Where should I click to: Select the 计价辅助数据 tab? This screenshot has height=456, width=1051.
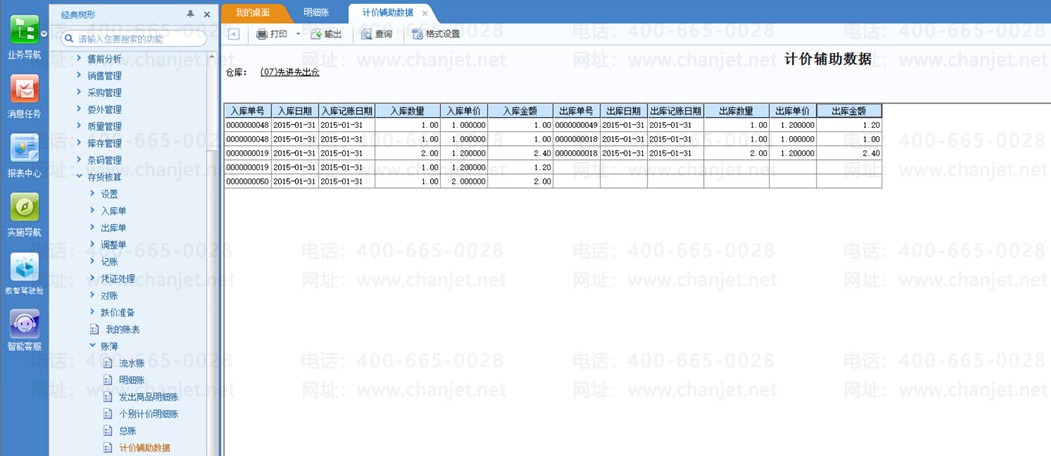click(387, 13)
